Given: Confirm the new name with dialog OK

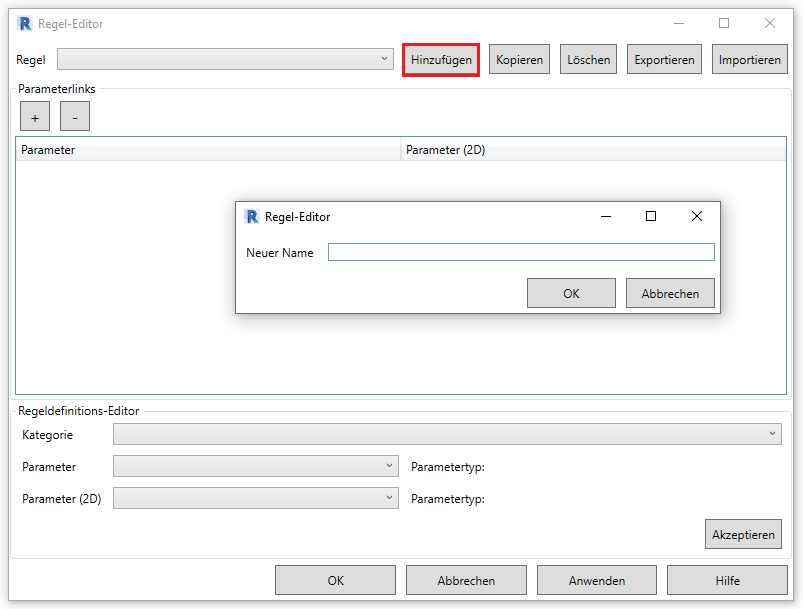Looking at the screenshot, I should point(571,293).
